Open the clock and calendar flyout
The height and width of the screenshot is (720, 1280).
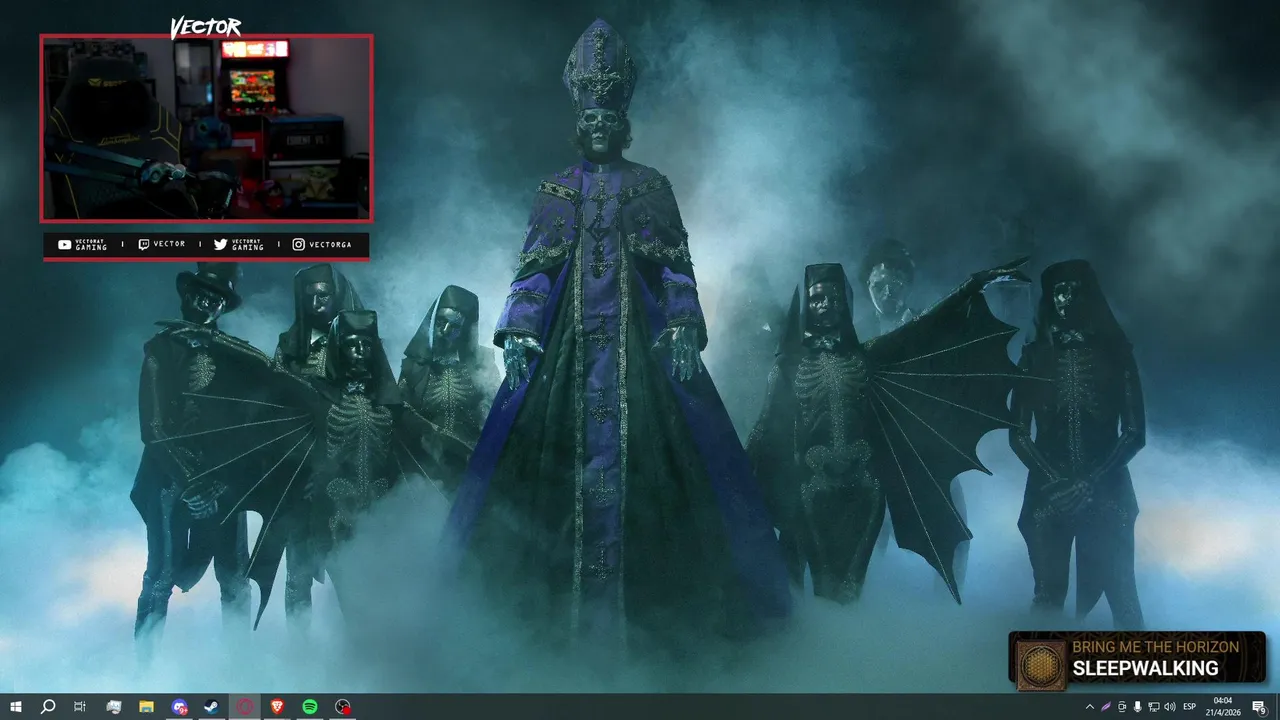(x=1222, y=707)
